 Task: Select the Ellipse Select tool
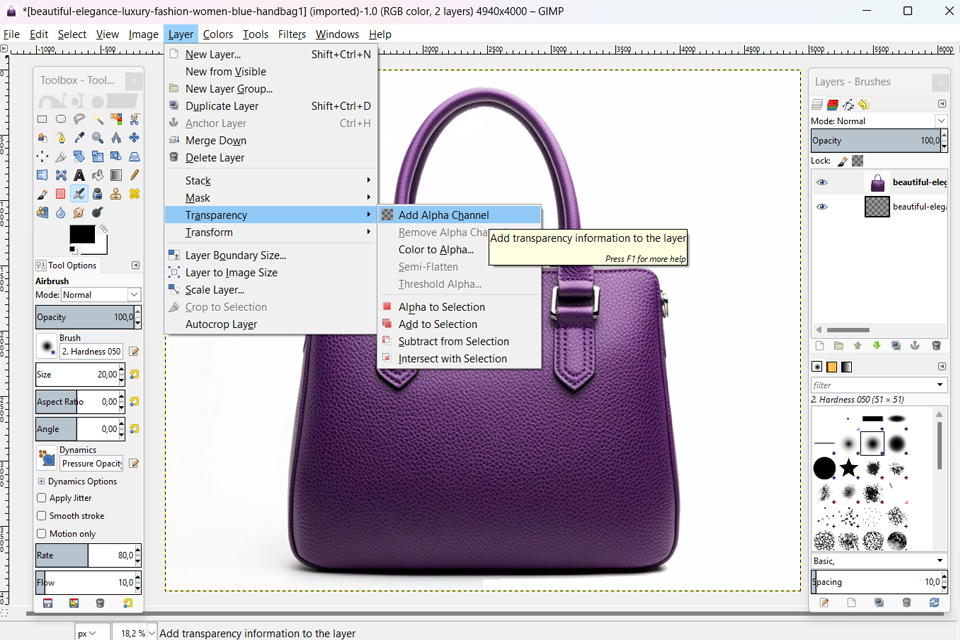(x=61, y=119)
